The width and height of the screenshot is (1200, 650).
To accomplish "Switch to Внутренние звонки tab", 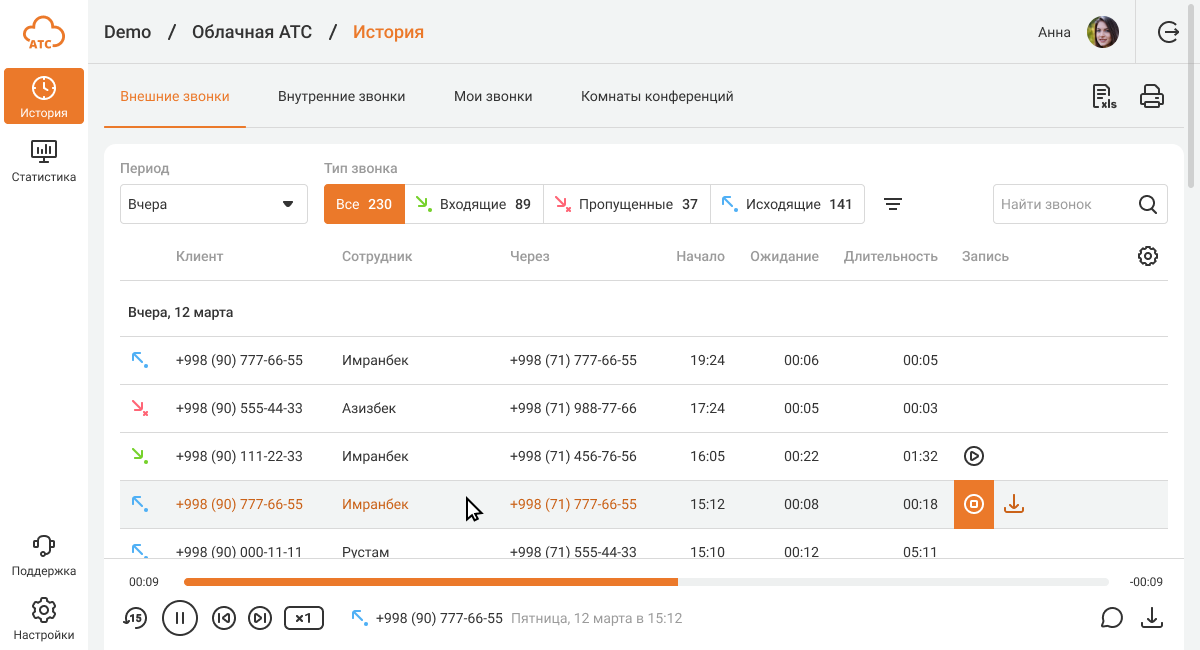I will (x=341, y=97).
